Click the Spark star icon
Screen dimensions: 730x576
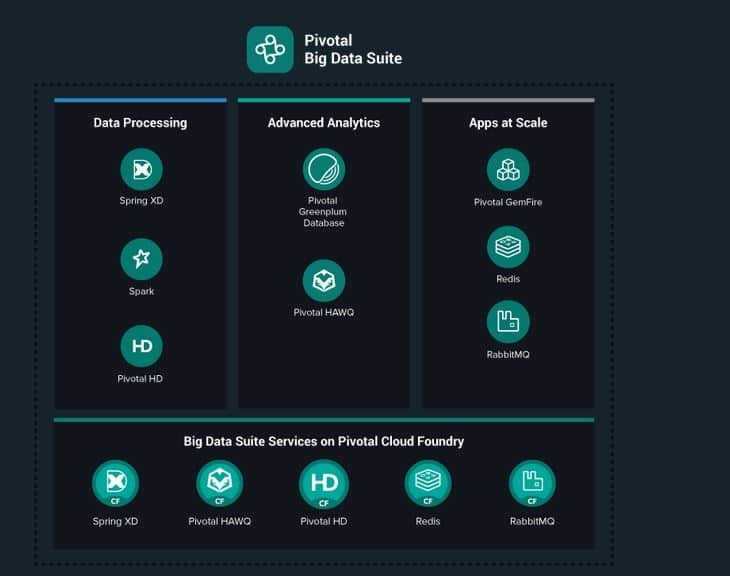141,259
